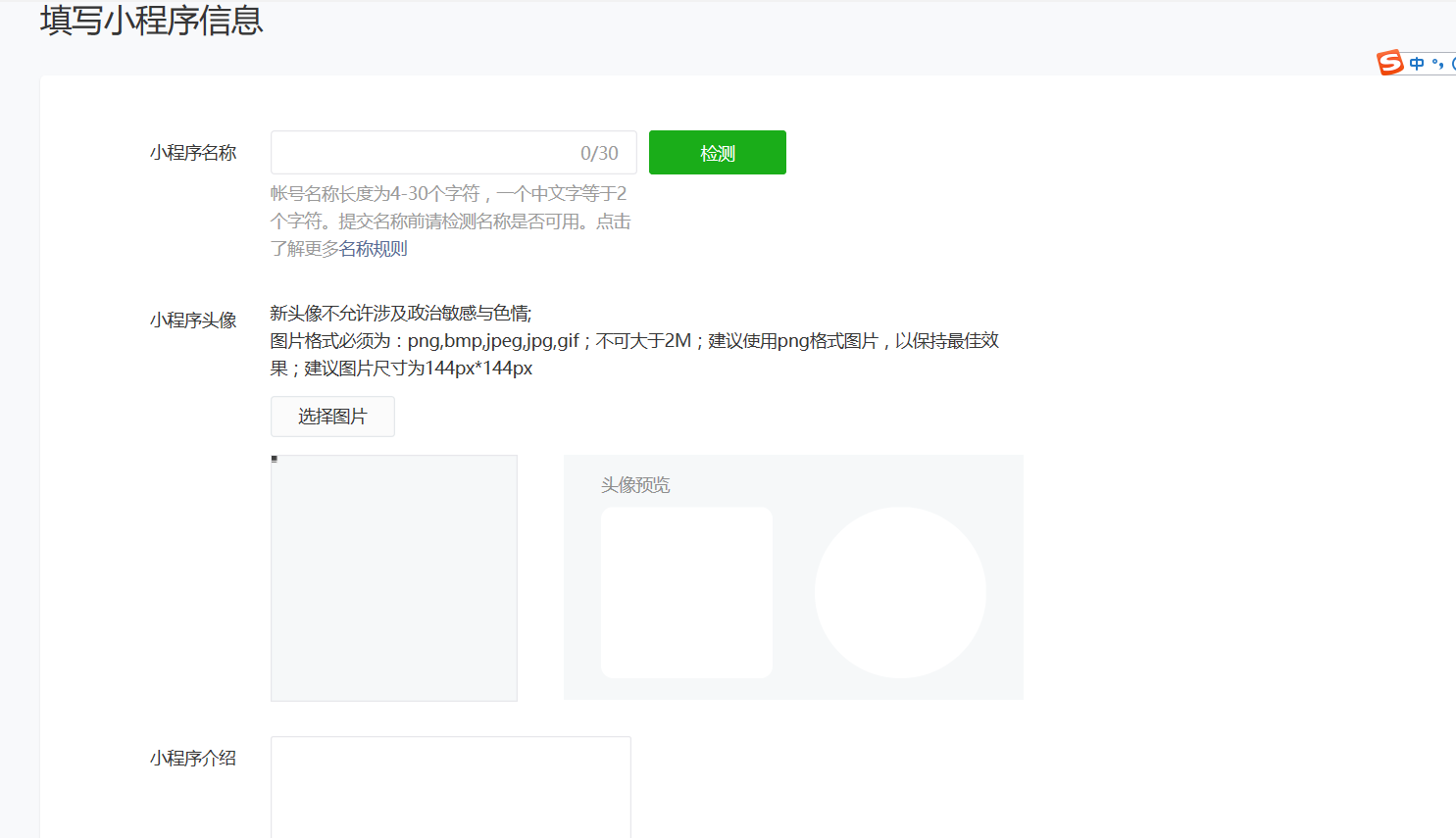
Task: Toggle Sogou punctuation mode icon
Action: [1437, 64]
